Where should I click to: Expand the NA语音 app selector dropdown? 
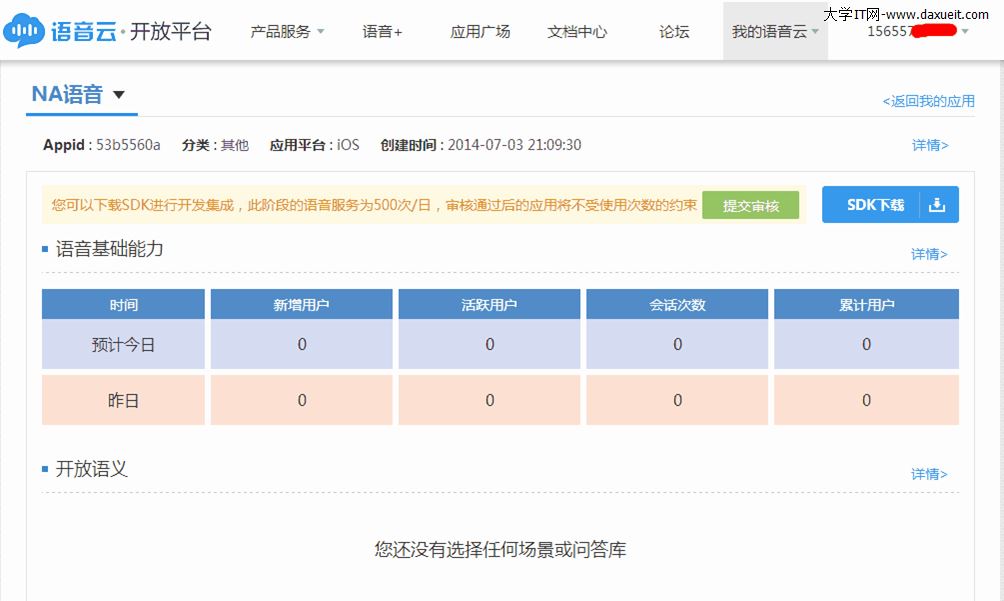tap(119, 95)
